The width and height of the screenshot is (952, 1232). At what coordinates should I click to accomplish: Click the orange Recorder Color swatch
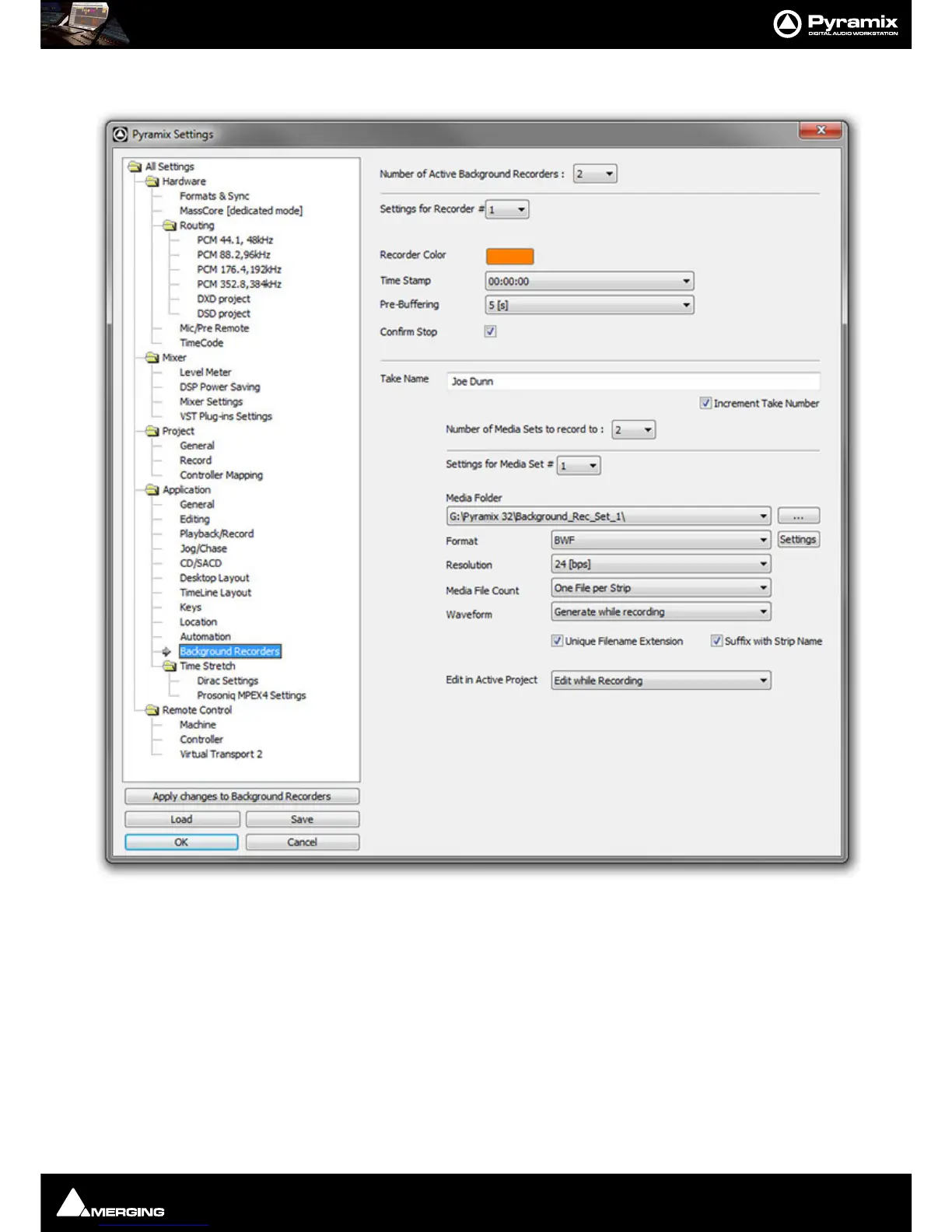coord(510,256)
